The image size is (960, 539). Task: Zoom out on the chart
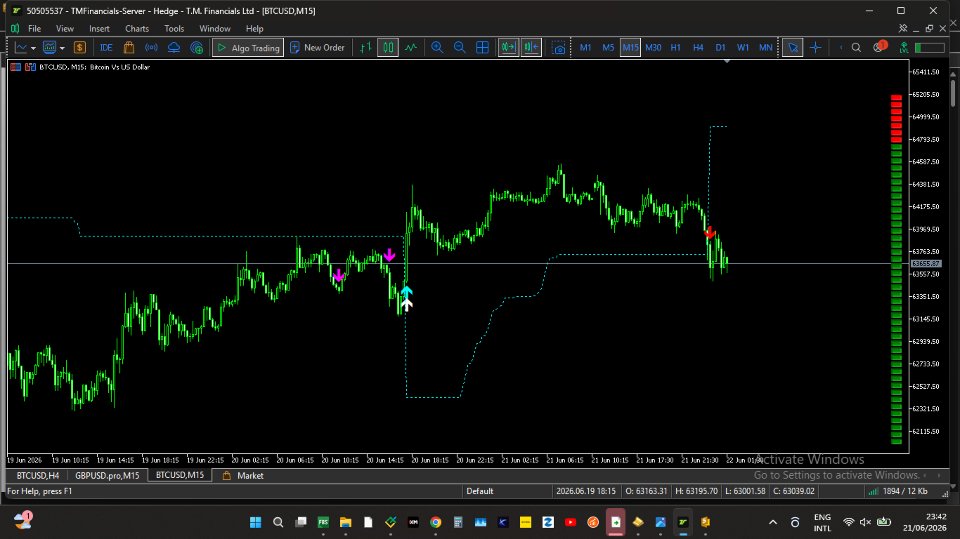(x=460, y=47)
